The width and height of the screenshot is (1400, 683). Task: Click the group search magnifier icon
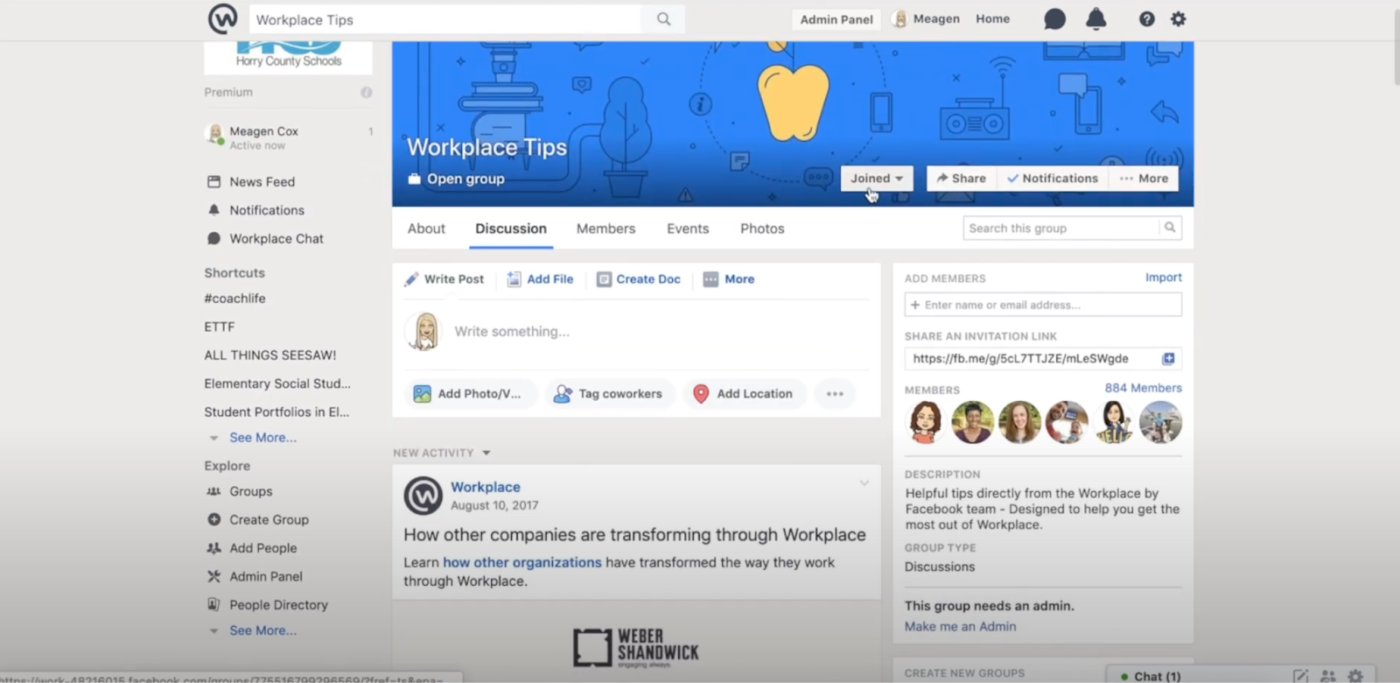[x=1169, y=228]
